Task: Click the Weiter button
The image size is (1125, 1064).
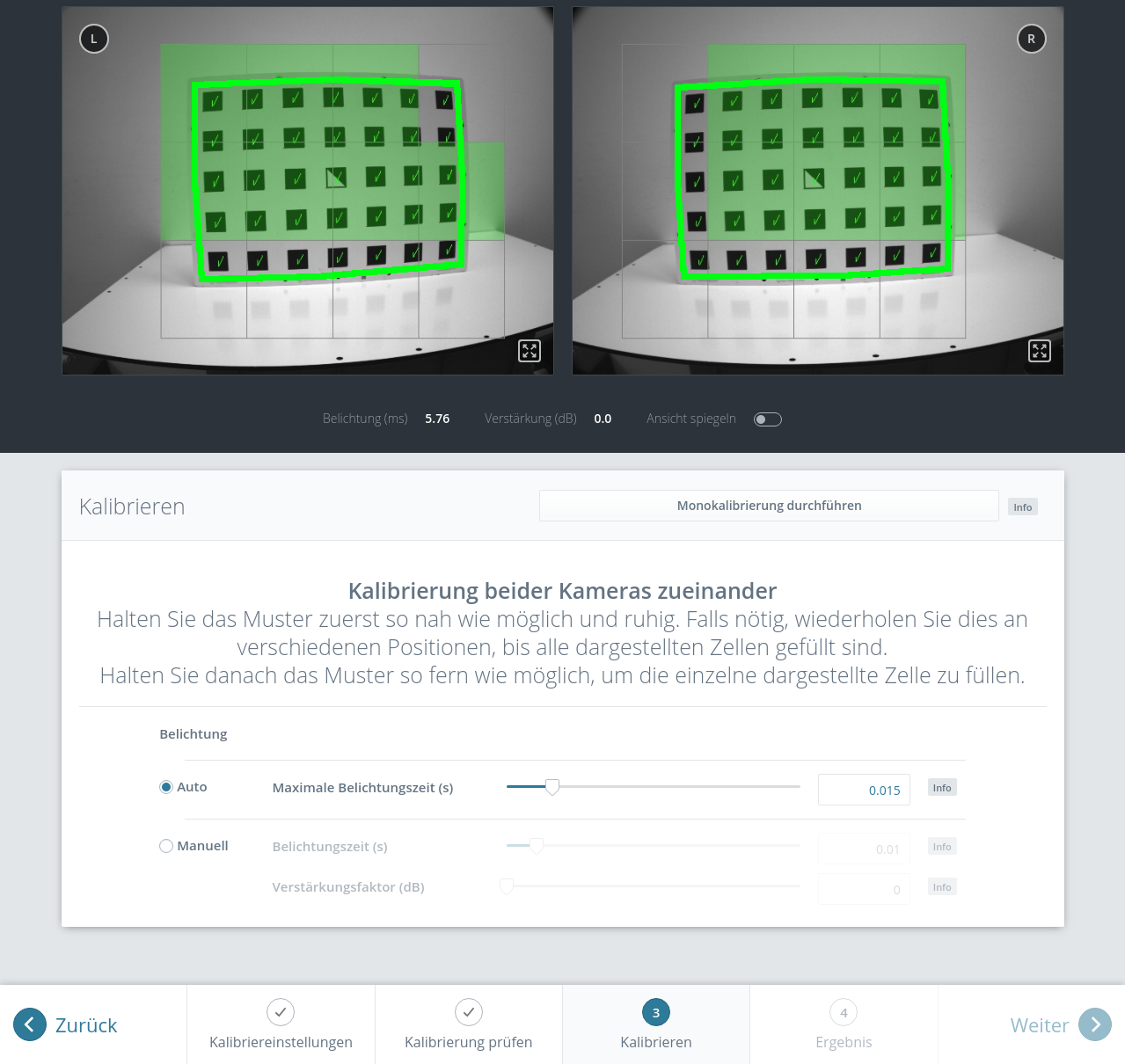Action: pyautogui.click(x=1039, y=1024)
